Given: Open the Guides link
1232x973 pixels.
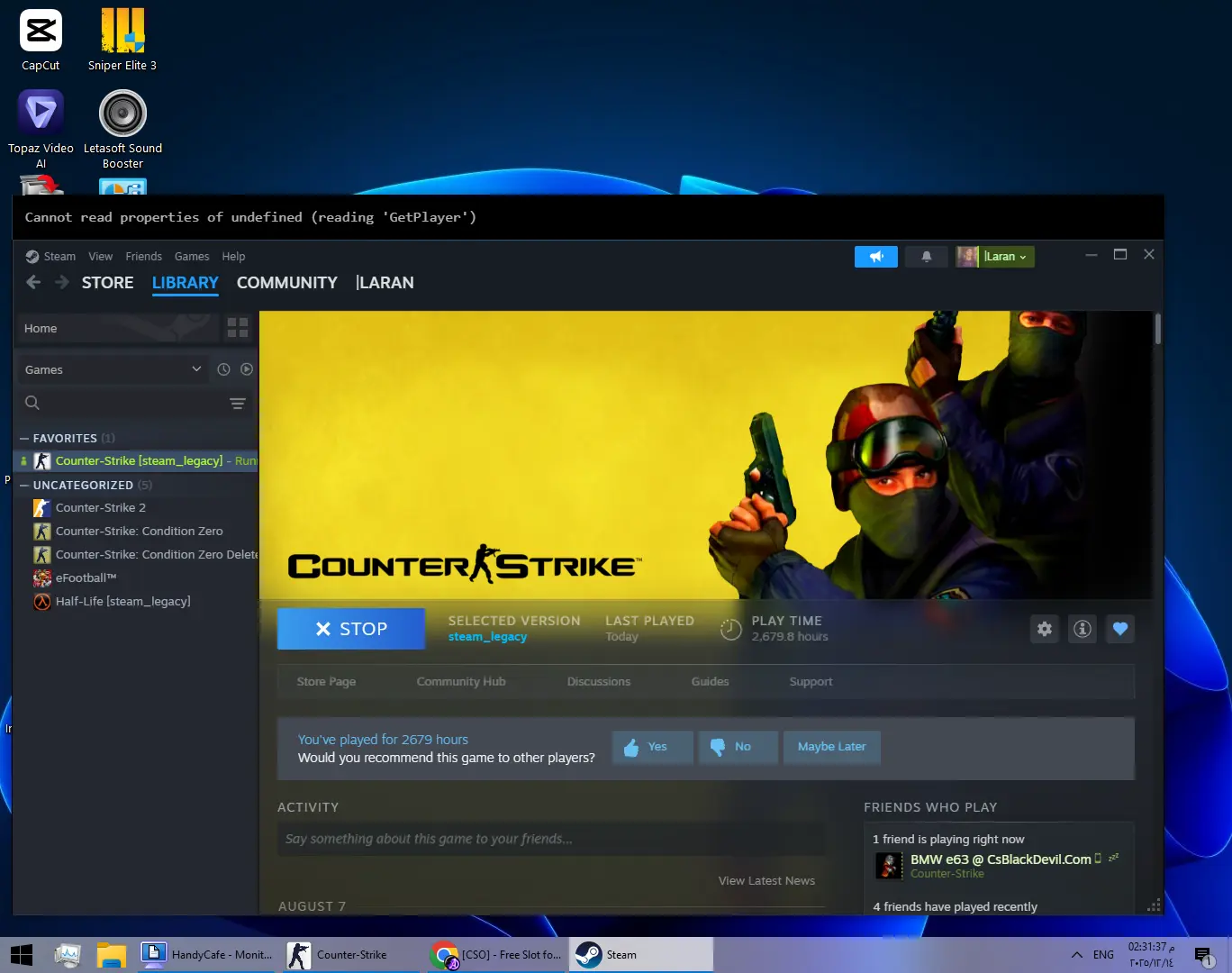Looking at the screenshot, I should (x=711, y=682).
